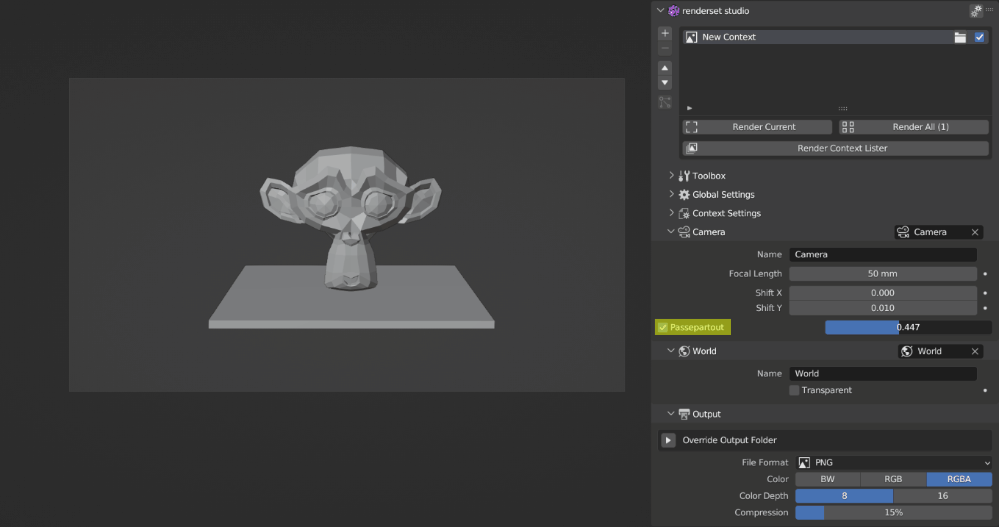The image size is (999, 527).
Task: Click the folder icon on New Context
Action: [960, 37]
